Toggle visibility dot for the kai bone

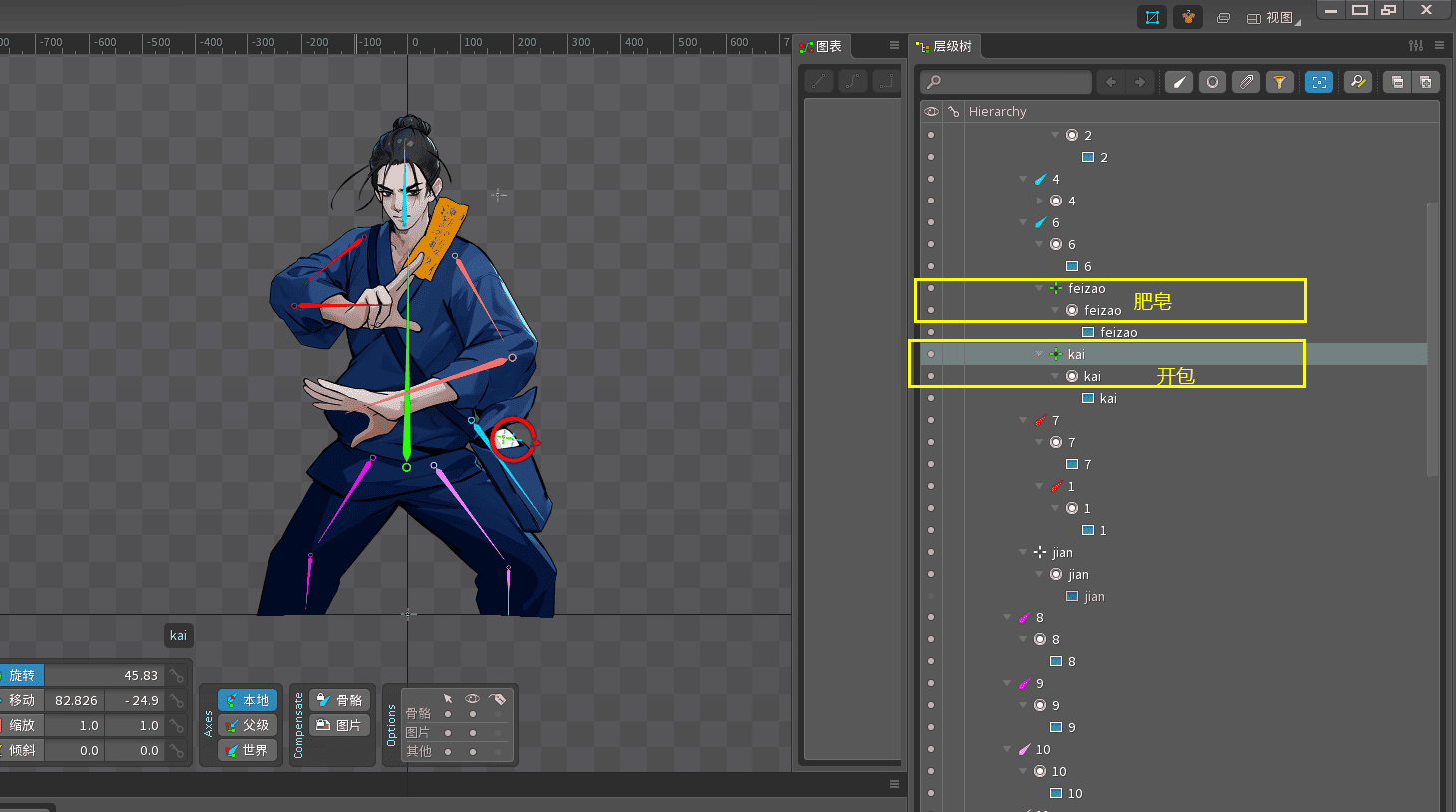[x=931, y=354]
